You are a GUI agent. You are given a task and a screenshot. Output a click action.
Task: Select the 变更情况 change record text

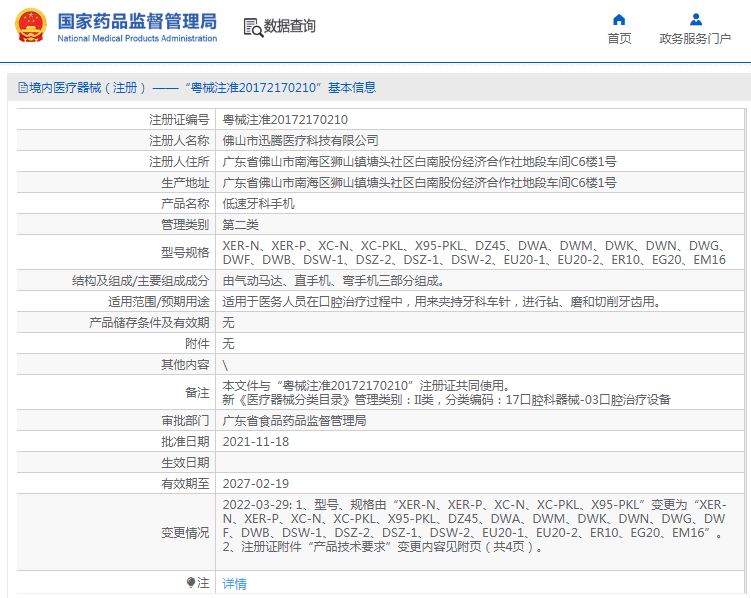click(474, 526)
